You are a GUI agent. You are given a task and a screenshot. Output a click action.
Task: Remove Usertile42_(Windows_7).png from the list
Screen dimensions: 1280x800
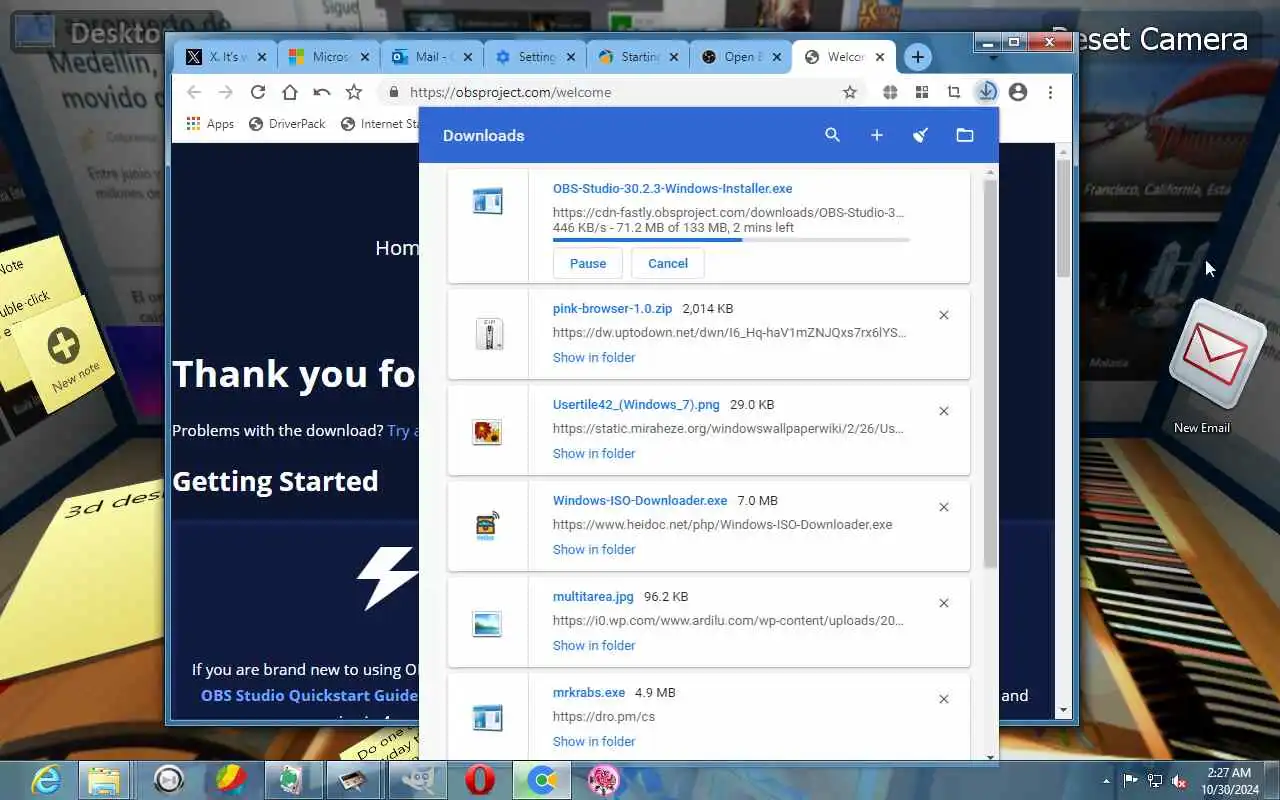coord(944,411)
